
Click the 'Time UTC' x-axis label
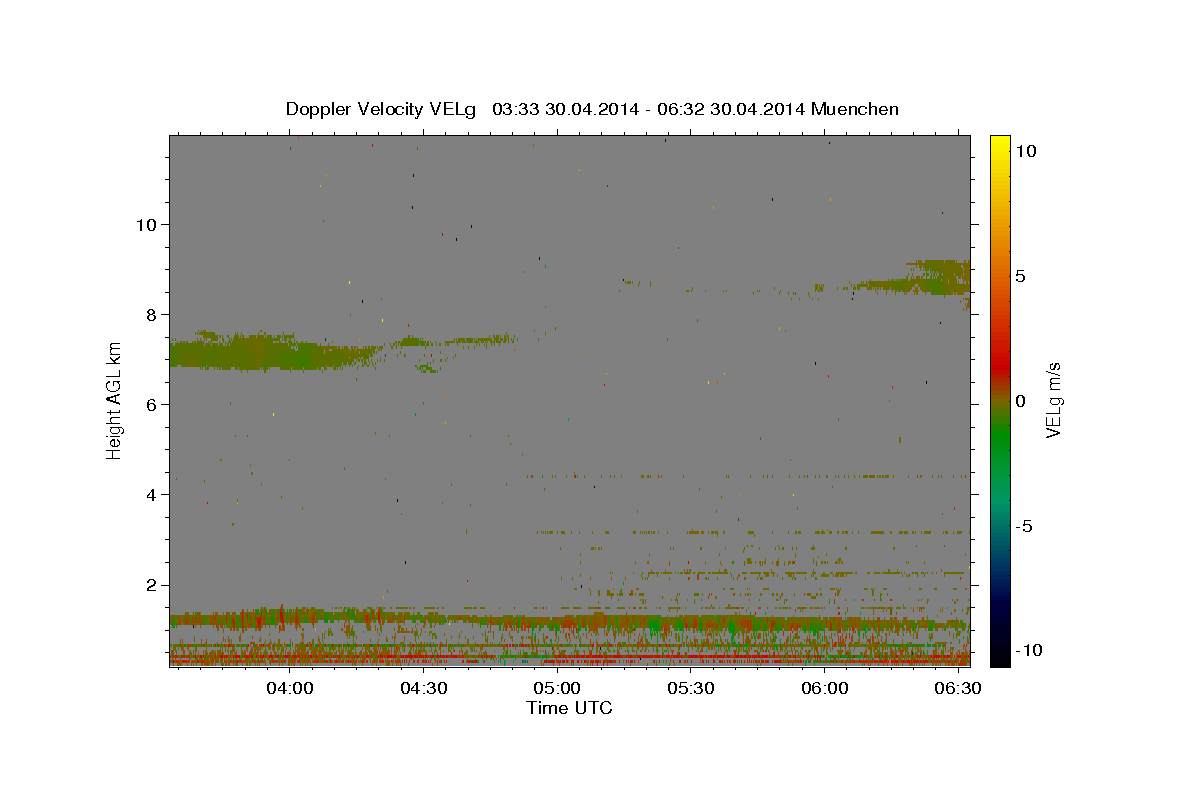pyautogui.click(x=569, y=708)
